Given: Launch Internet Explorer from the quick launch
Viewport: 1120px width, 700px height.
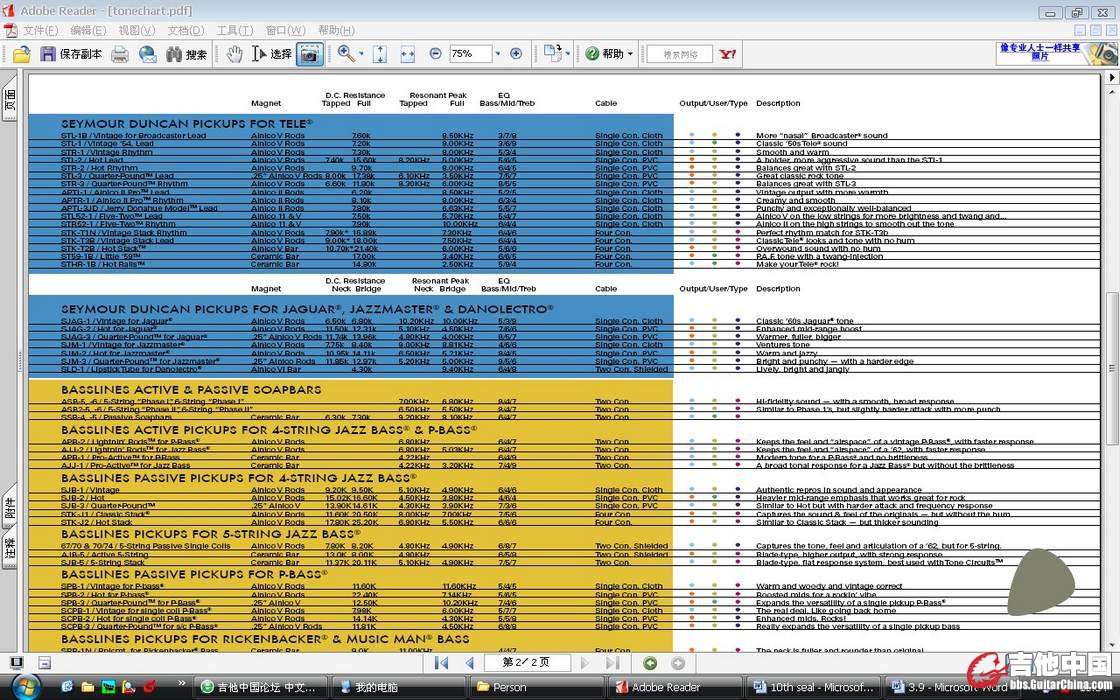Looking at the screenshot, I should (67, 686).
